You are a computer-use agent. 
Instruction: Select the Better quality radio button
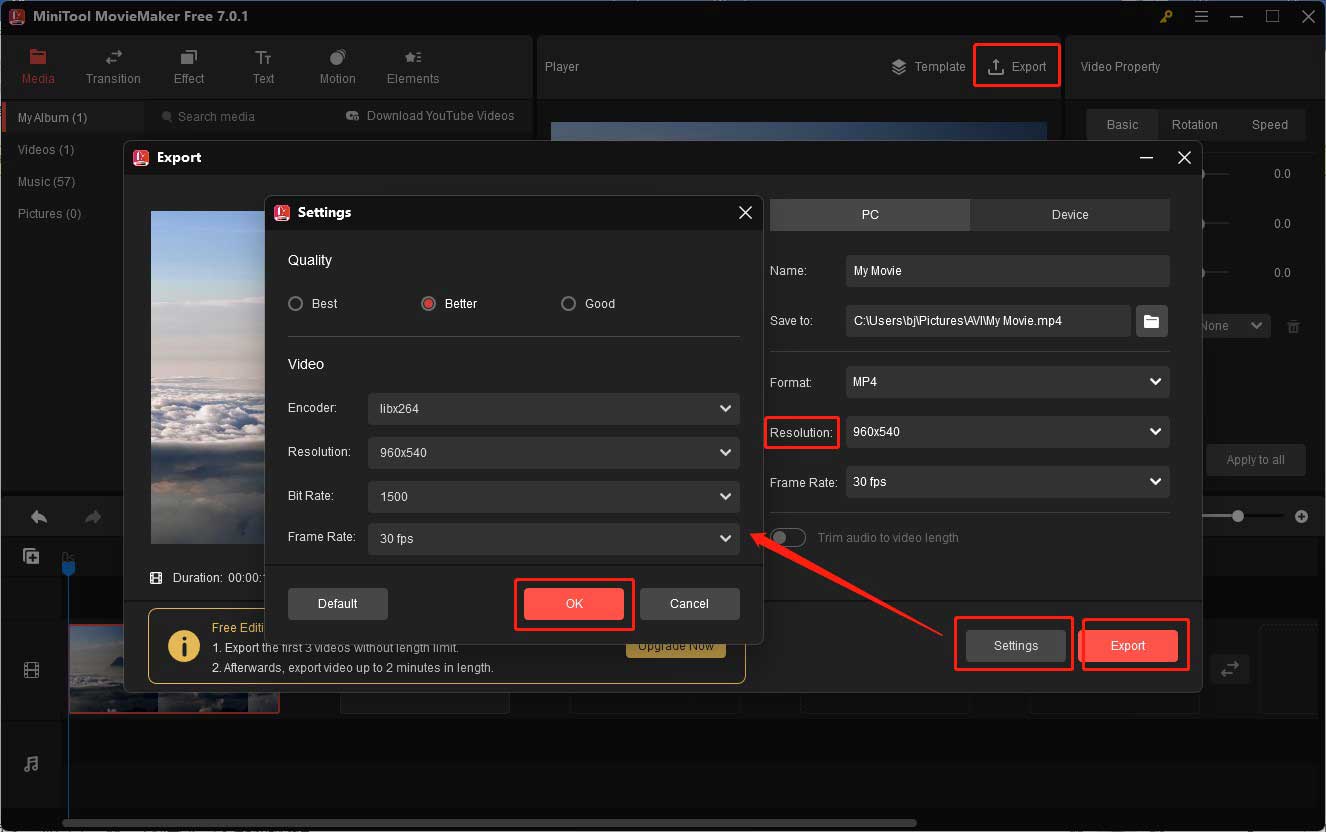[428, 304]
